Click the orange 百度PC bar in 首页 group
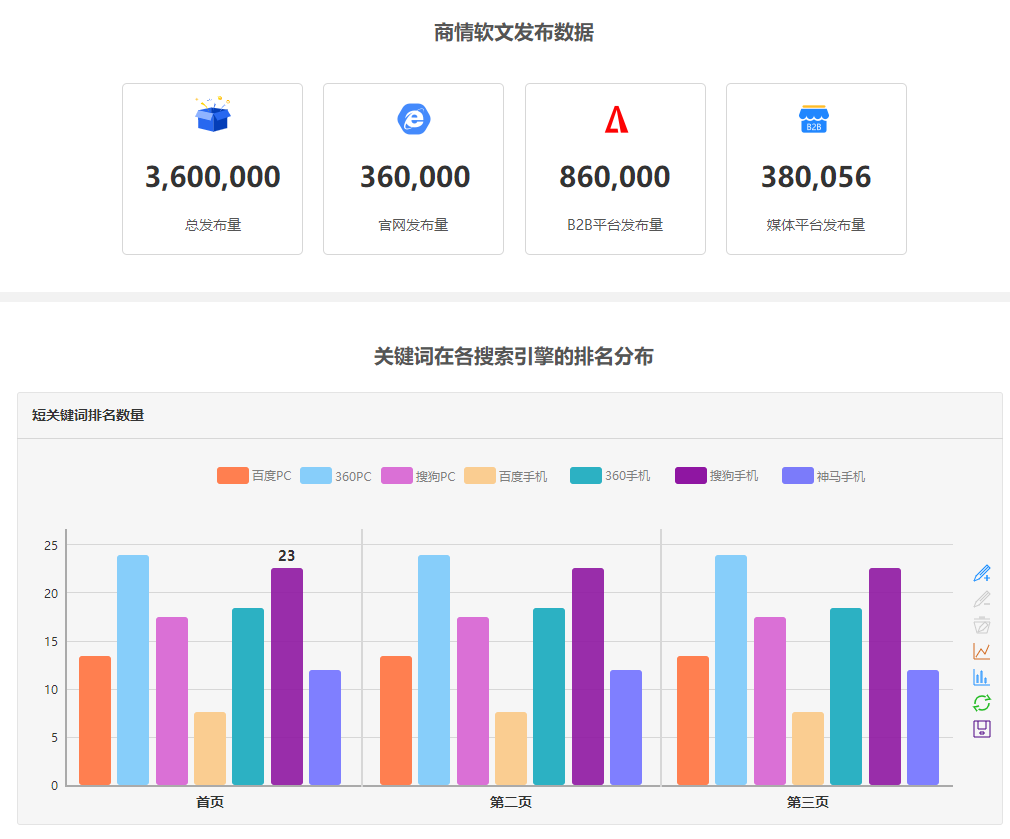 click(95, 721)
